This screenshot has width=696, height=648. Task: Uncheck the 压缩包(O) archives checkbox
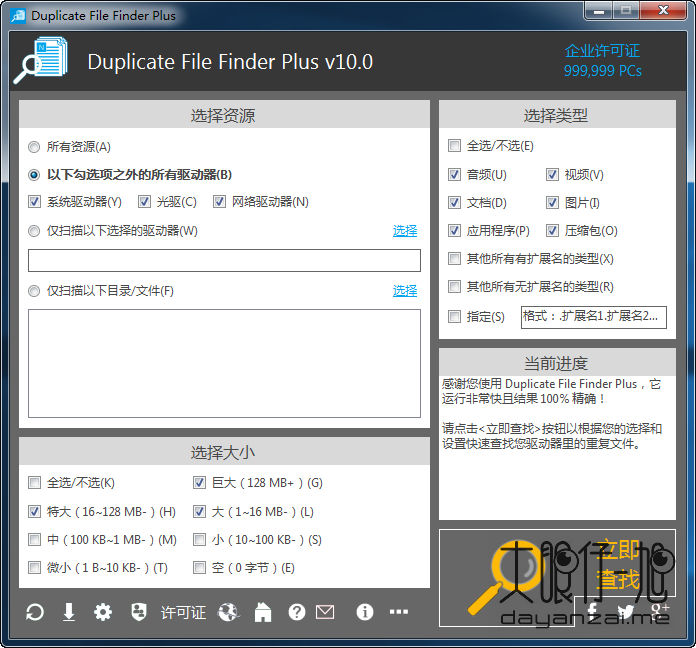552,230
